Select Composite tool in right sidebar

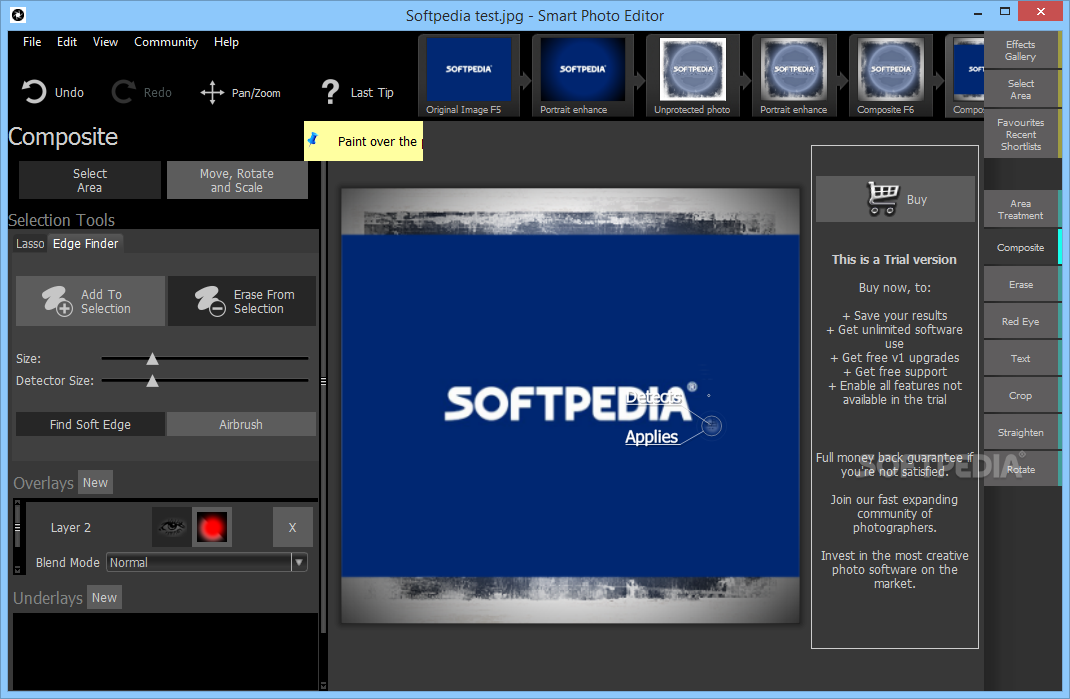click(1020, 248)
